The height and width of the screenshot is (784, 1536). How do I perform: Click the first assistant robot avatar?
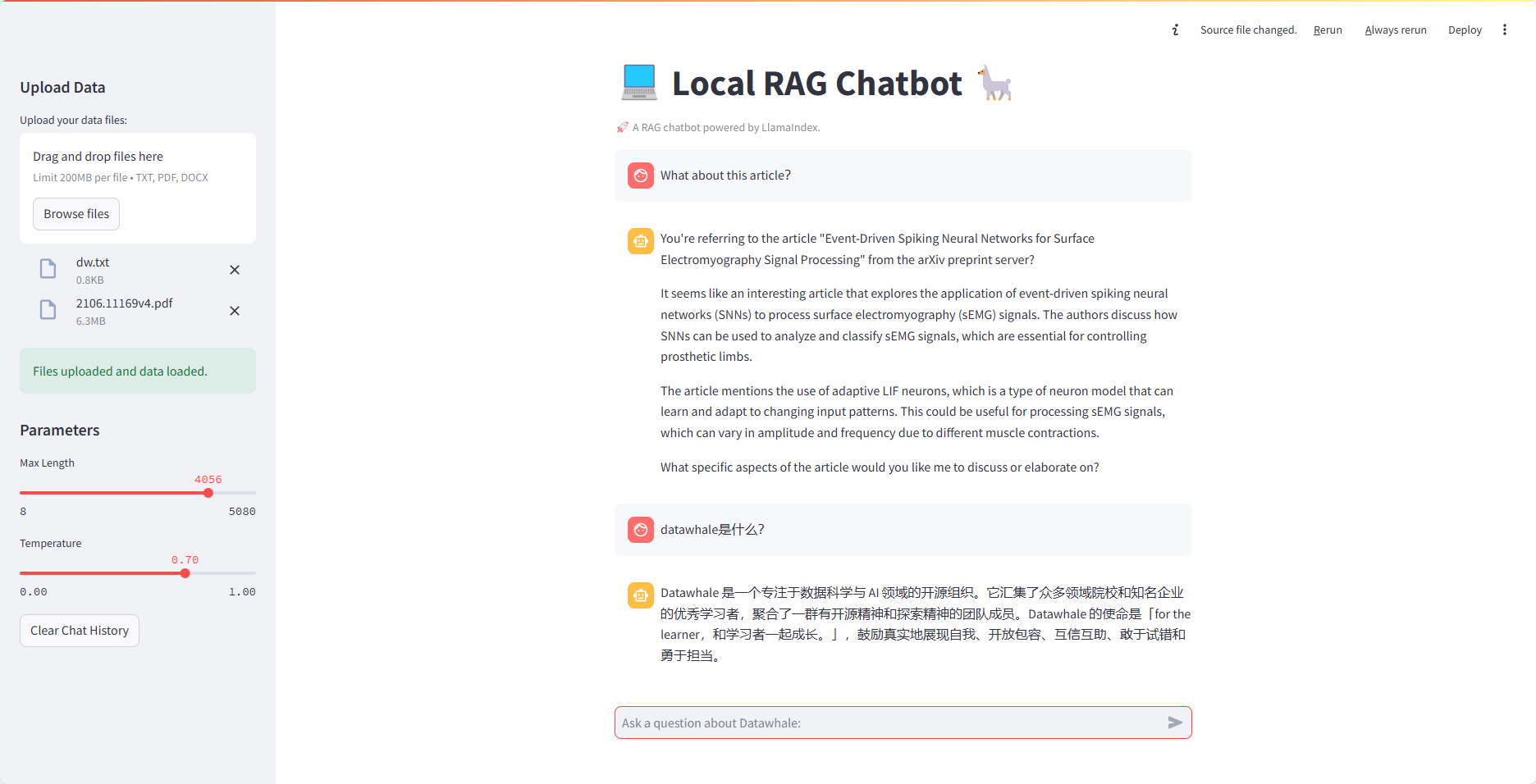click(x=641, y=241)
